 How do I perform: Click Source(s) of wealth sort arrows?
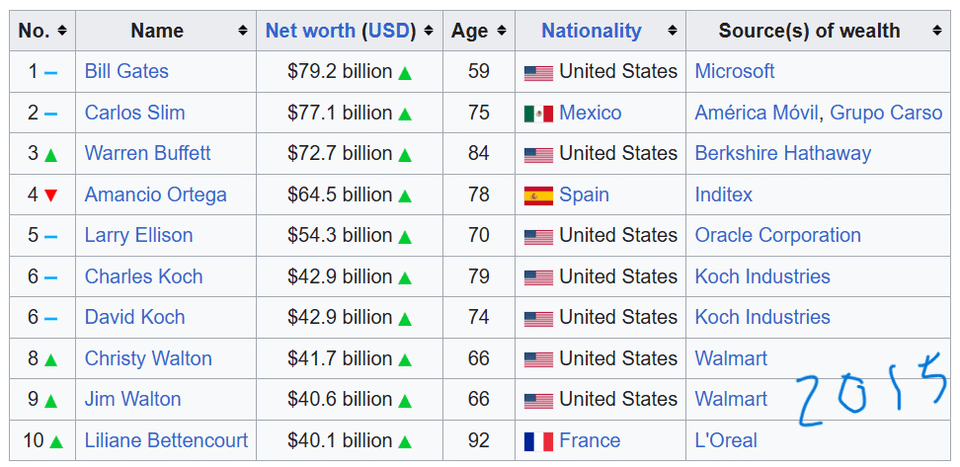pyautogui.click(x=937, y=31)
